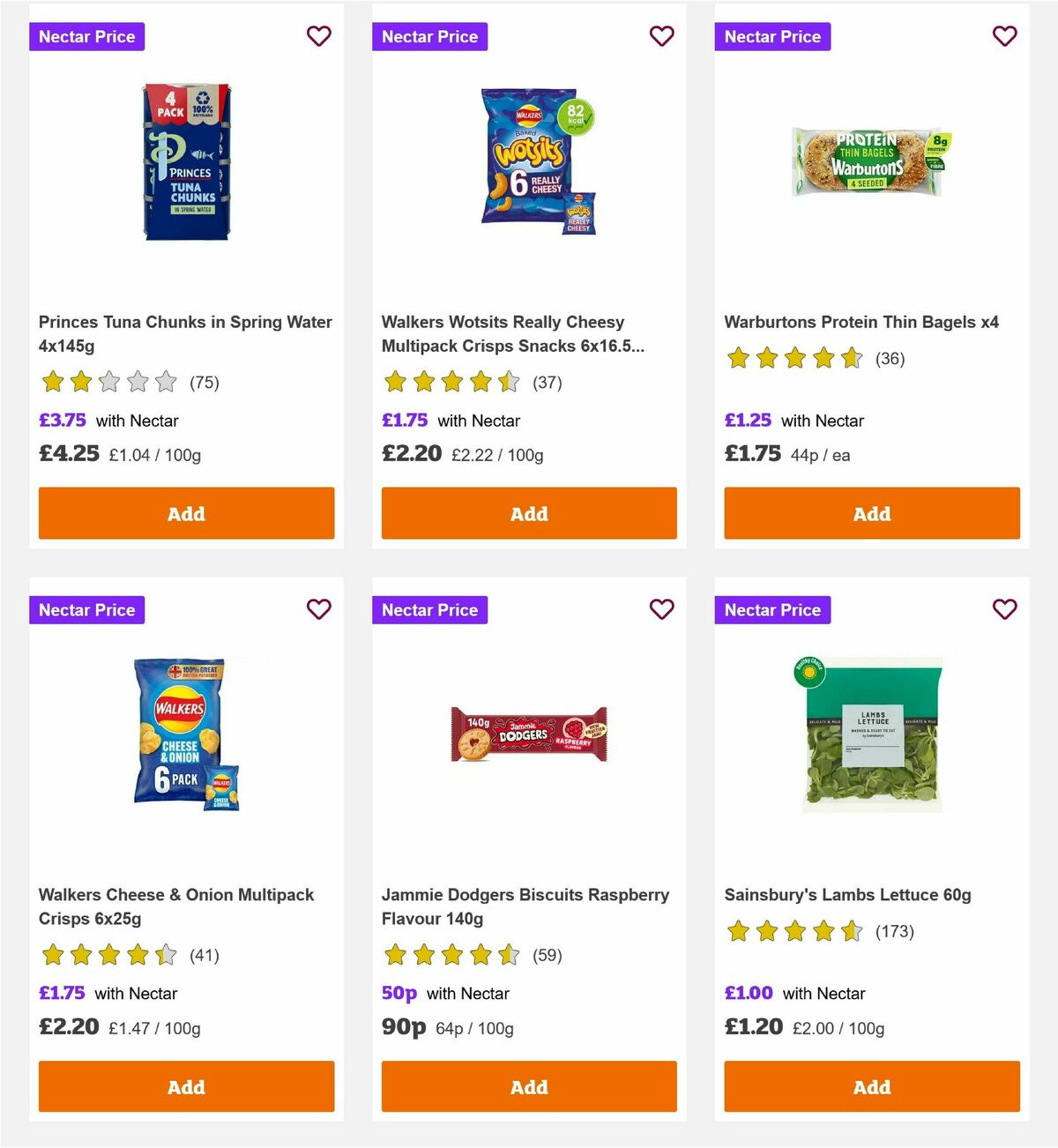
Task: Favourite the Walkers Cheese & Onion crisps
Action: [318, 609]
